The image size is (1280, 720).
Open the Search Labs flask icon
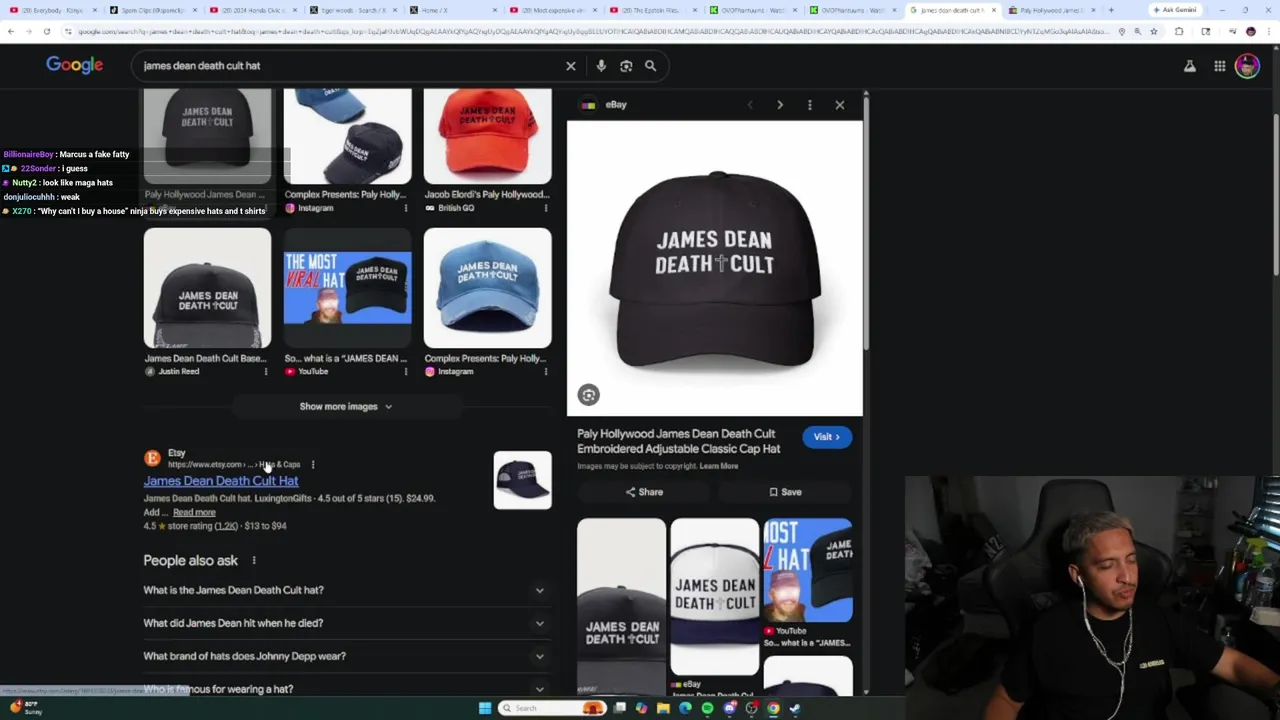pos(1190,66)
